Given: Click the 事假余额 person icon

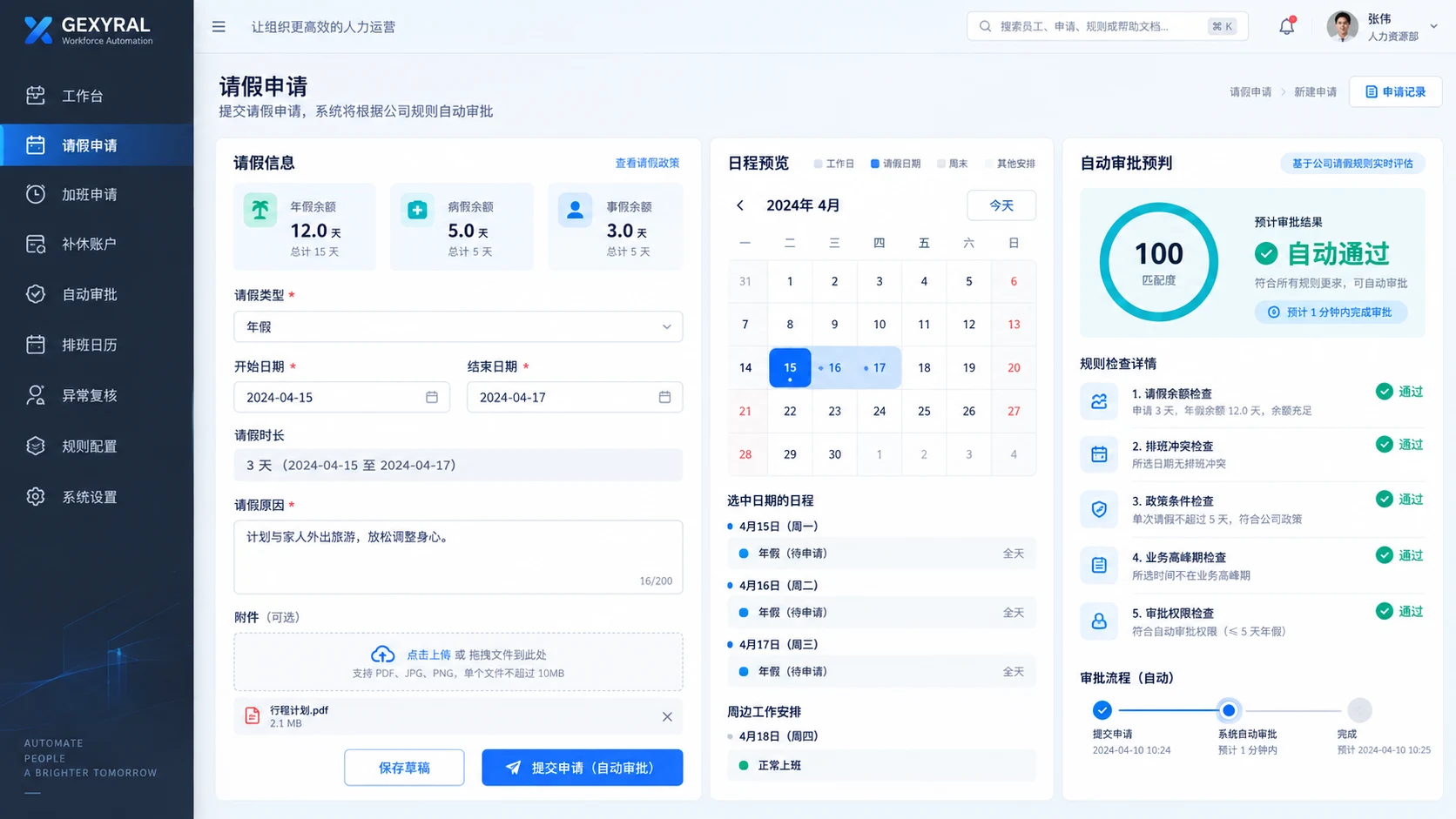Looking at the screenshot, I should point(575,210).
